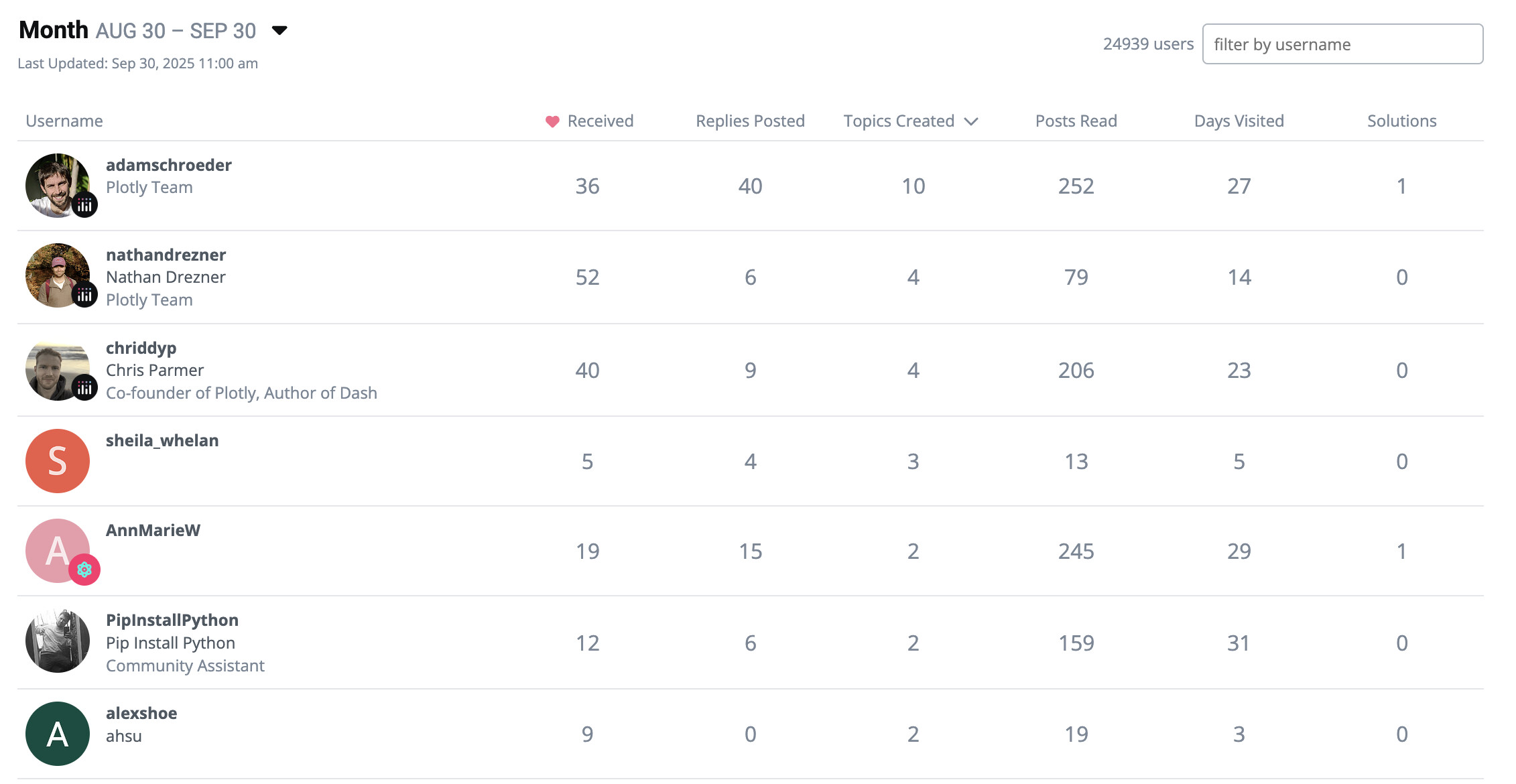Open the Month period dropdown arrow

pyautogui.click(x=279, y=30)
